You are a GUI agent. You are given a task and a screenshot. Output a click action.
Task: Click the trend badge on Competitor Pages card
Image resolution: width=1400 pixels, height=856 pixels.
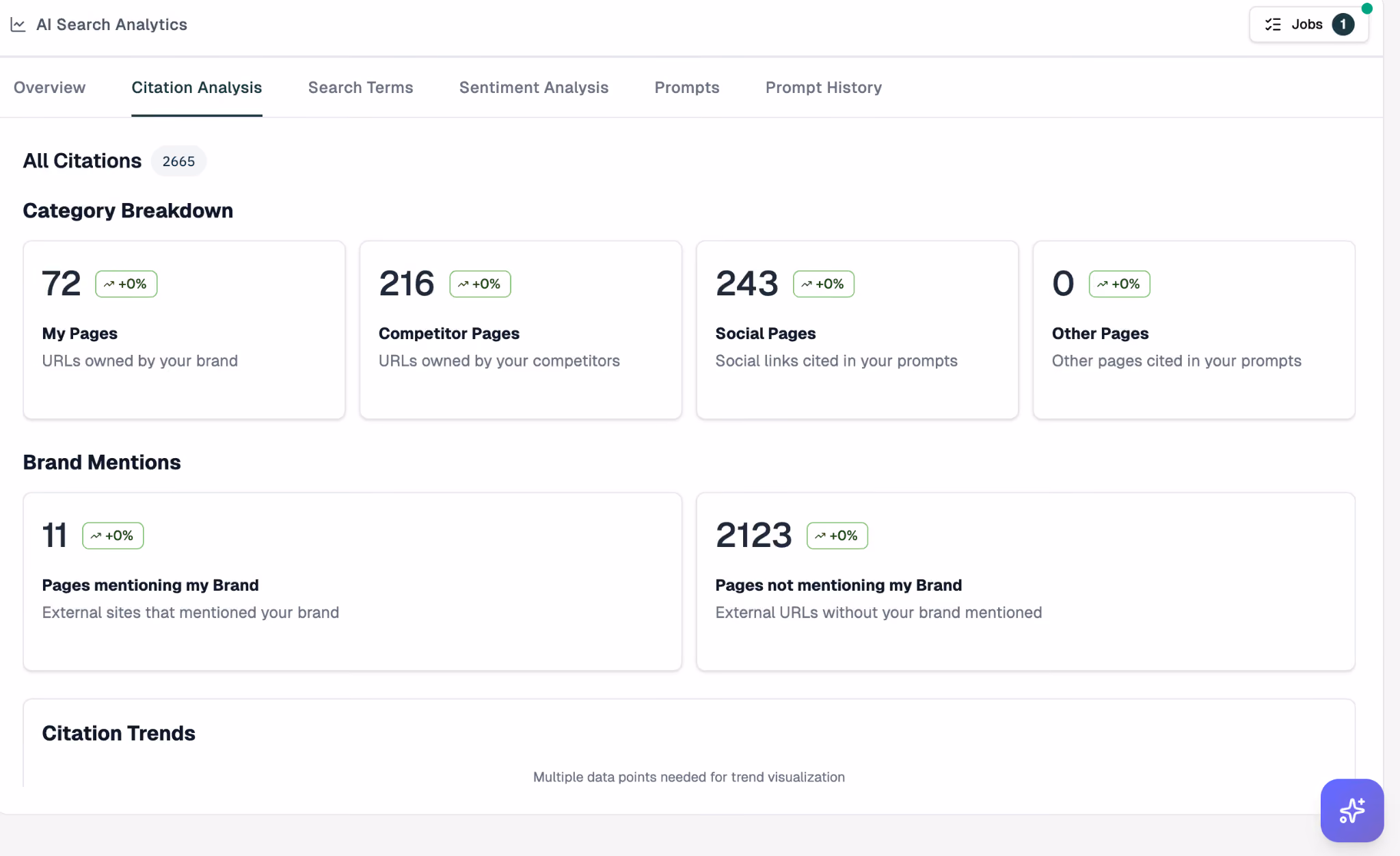tap(480, 284)
